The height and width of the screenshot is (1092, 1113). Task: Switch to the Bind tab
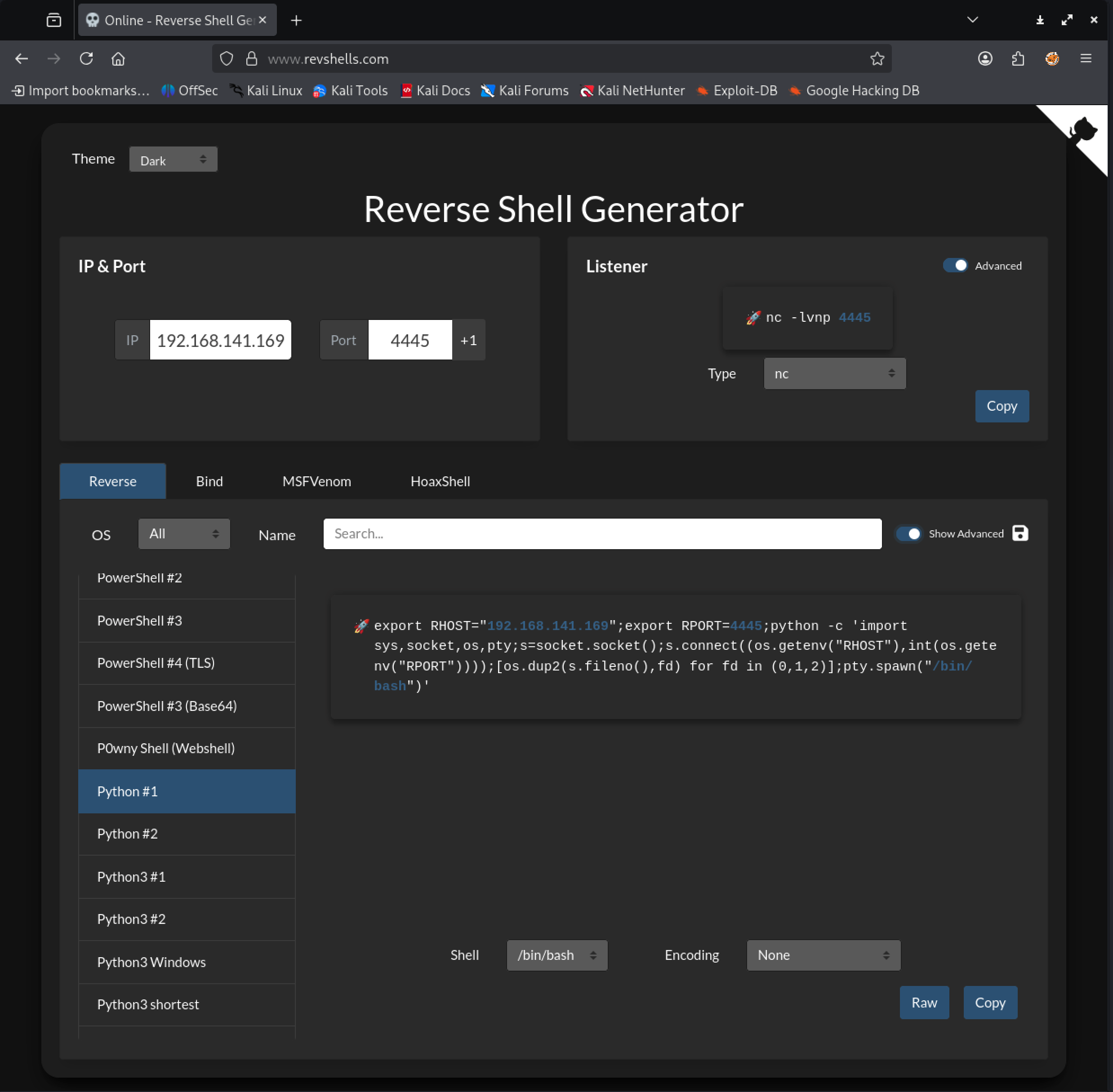[x=209, y=481]
